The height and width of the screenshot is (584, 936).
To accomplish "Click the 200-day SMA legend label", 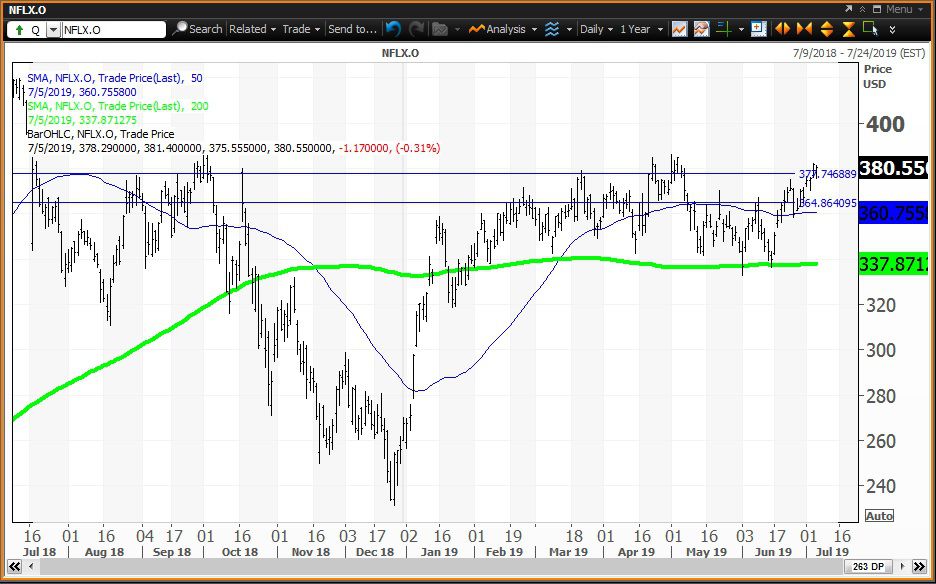I will pos(118,106).
